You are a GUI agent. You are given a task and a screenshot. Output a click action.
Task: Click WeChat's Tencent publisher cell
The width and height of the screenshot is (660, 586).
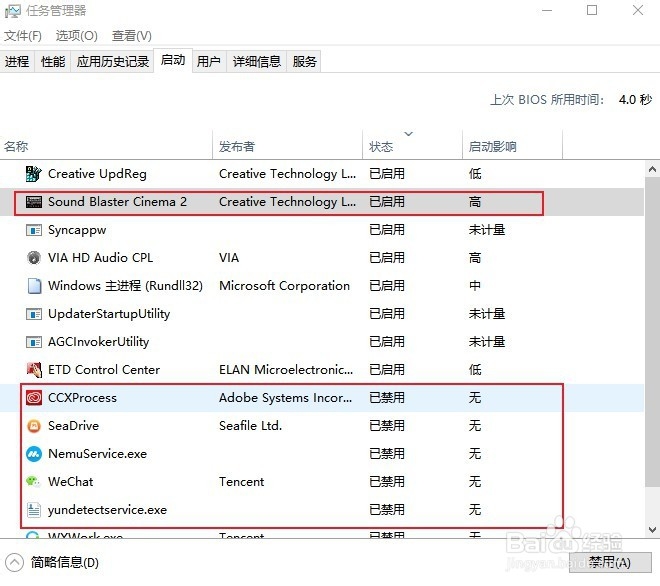click(242, 482)
